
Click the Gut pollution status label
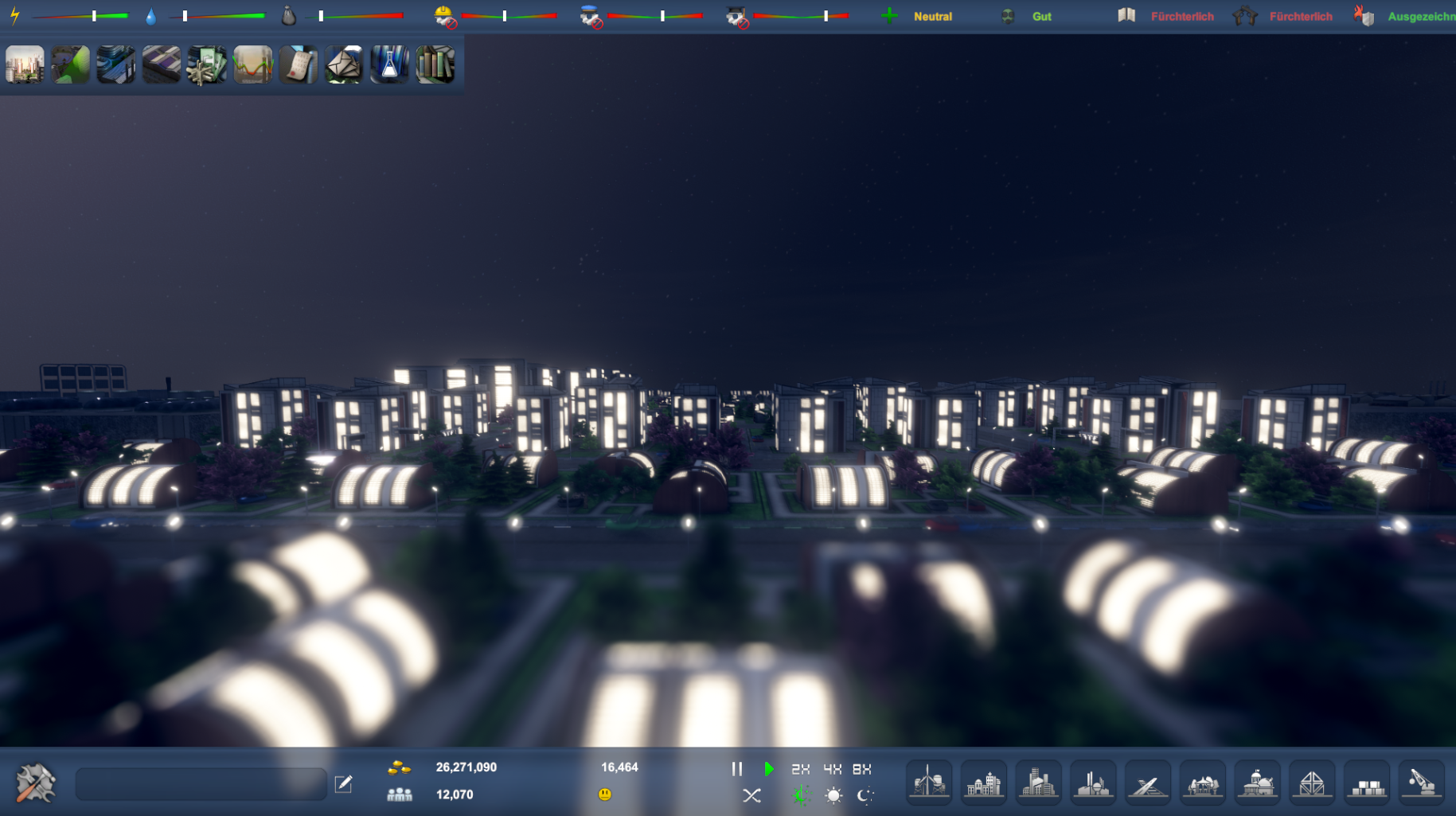click(1042, 16)
